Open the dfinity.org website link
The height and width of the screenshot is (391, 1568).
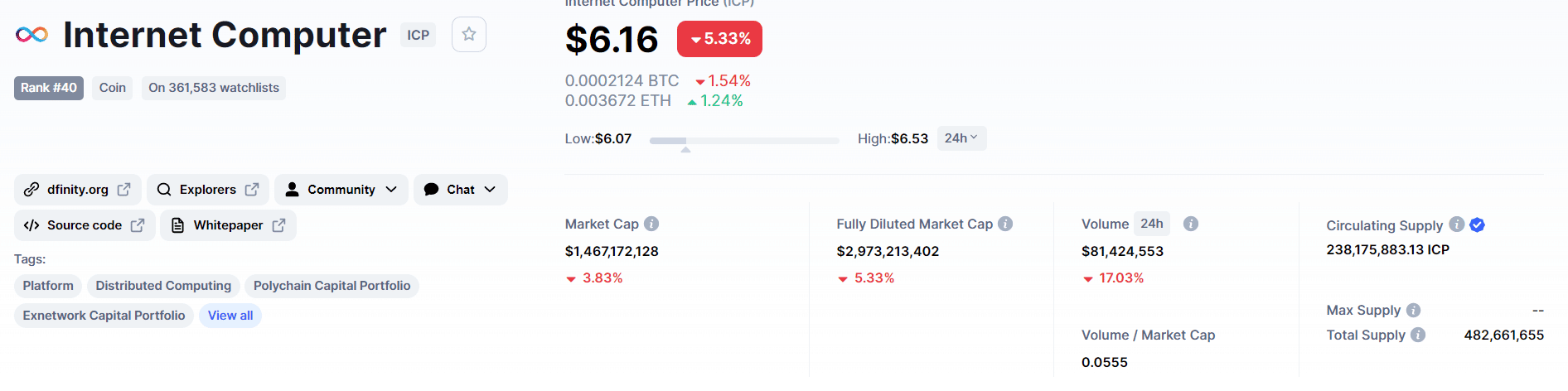pyautogui.click(x=78, y=190)
